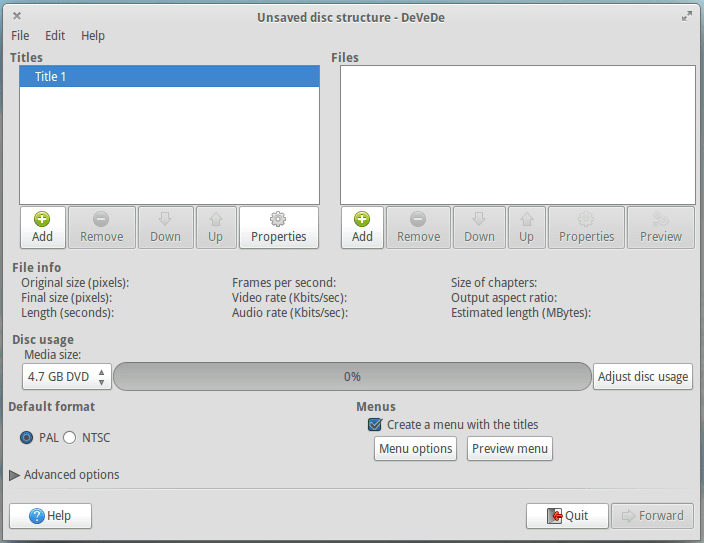Click the Audio rate (Kbits/sec) label
Screen dimensions: 704x543
point(290,313)
